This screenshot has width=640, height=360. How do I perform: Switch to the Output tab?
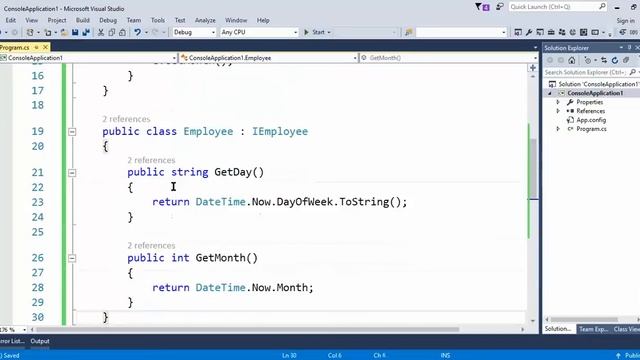click(x=40, y=341)
